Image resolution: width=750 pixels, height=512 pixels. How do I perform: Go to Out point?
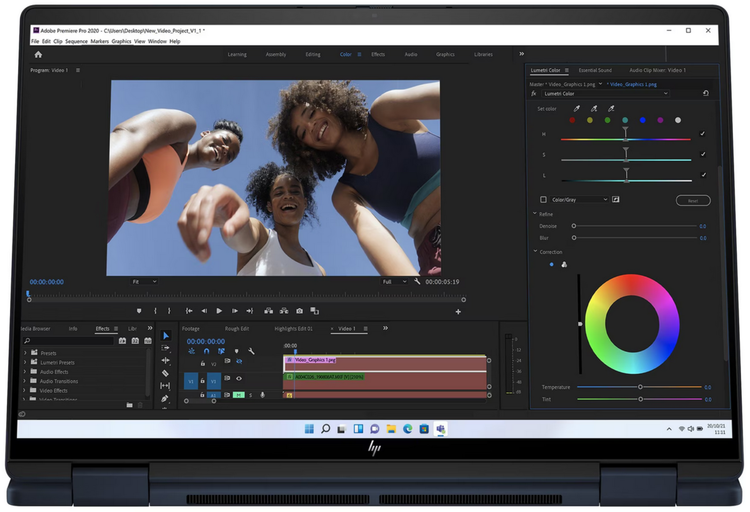250,311
